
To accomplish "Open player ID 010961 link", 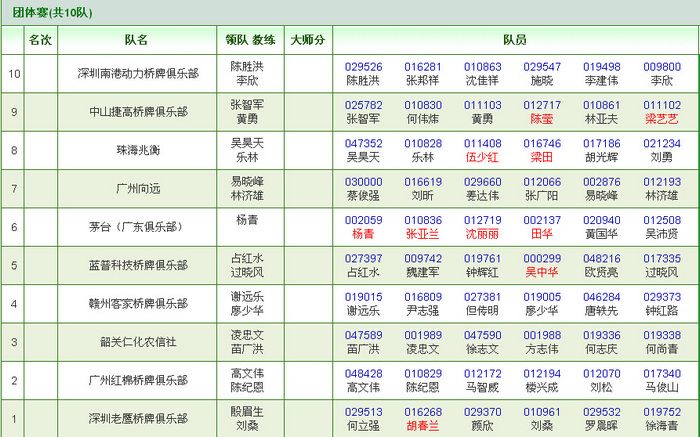I will click(x=542, y=412).
